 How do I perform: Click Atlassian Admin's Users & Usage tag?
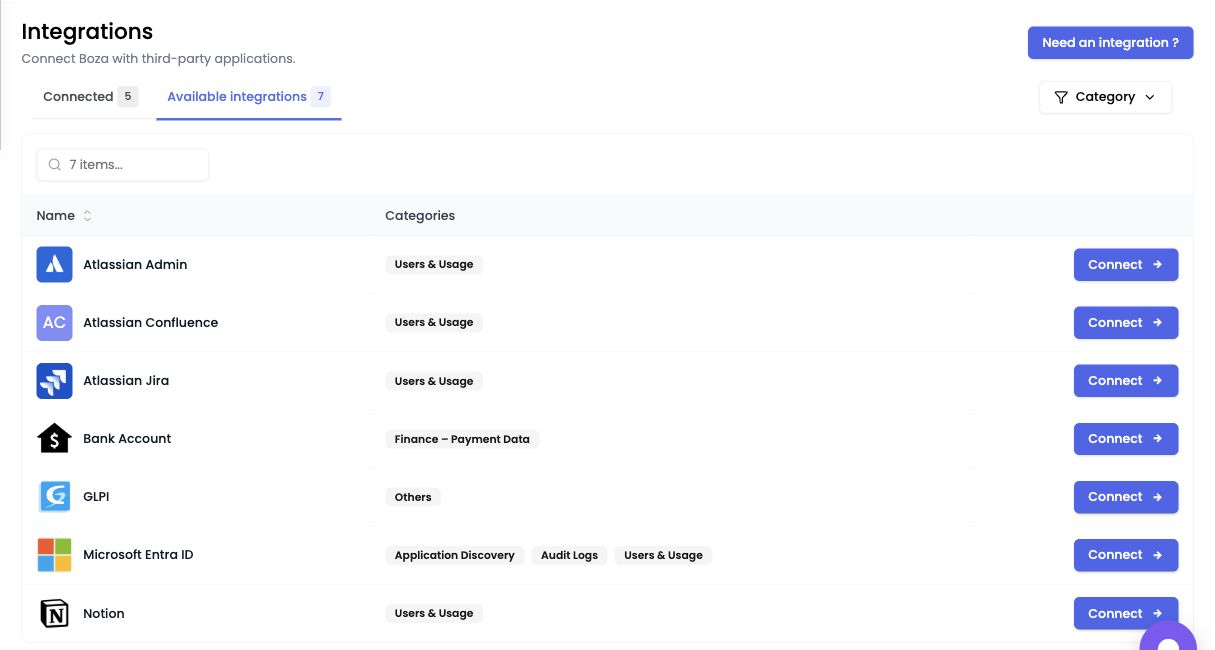(x=434, y=265)
